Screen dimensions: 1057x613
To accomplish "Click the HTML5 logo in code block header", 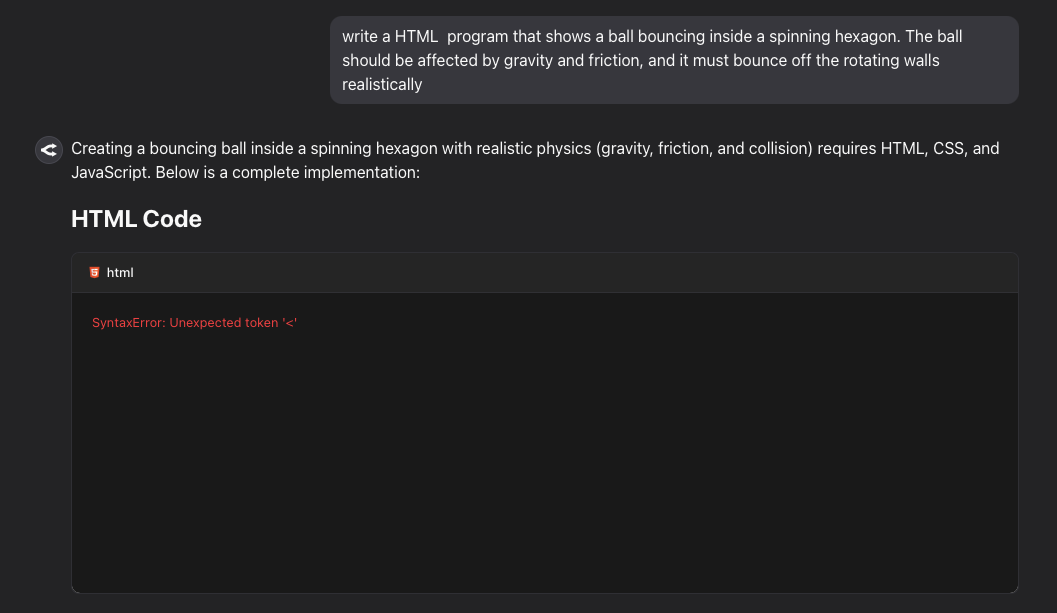I will pyautogui.click(x=94, y=272).
